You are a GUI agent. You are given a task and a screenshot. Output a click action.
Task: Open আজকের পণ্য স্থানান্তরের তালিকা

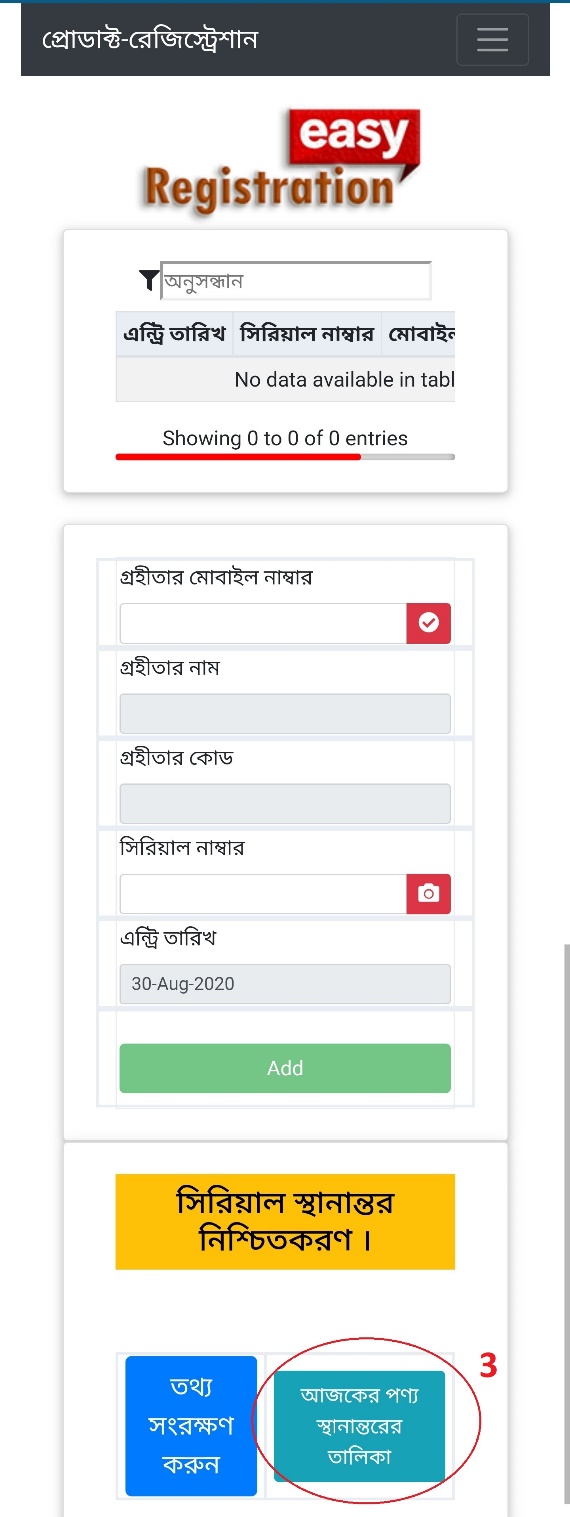(x=359, y=1426)
